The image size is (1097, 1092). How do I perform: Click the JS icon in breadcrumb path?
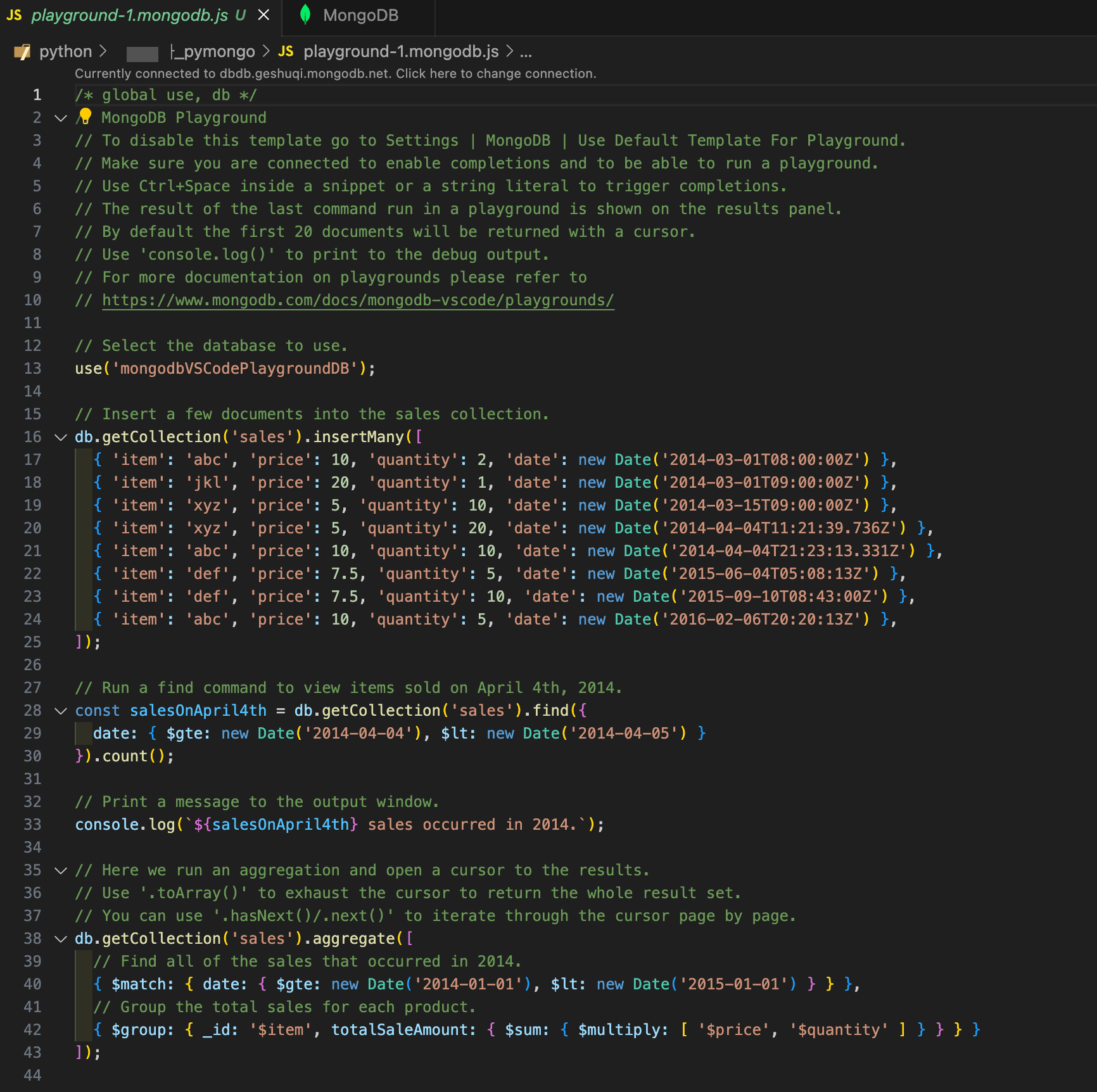pyautogui.click(x=286, y=51)
